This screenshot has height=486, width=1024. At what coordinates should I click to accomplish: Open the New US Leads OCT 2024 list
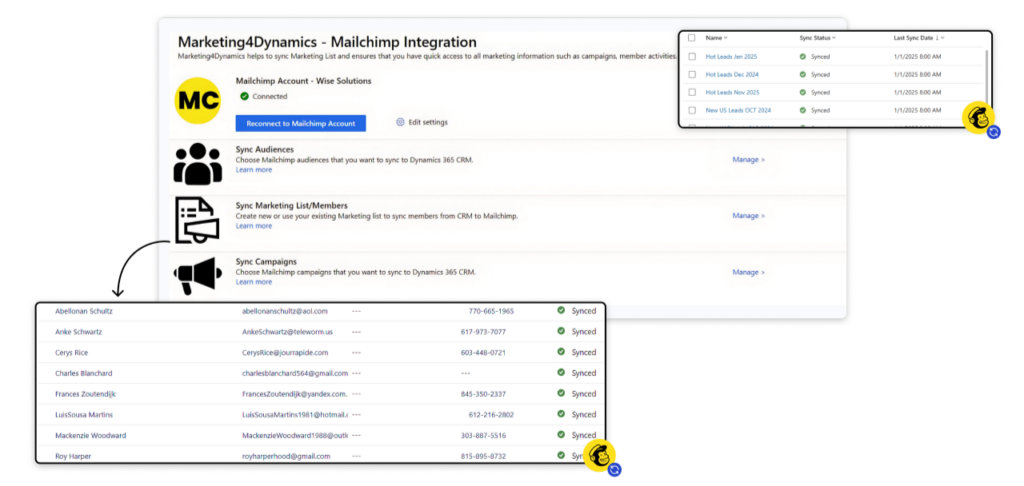[738, 110]
